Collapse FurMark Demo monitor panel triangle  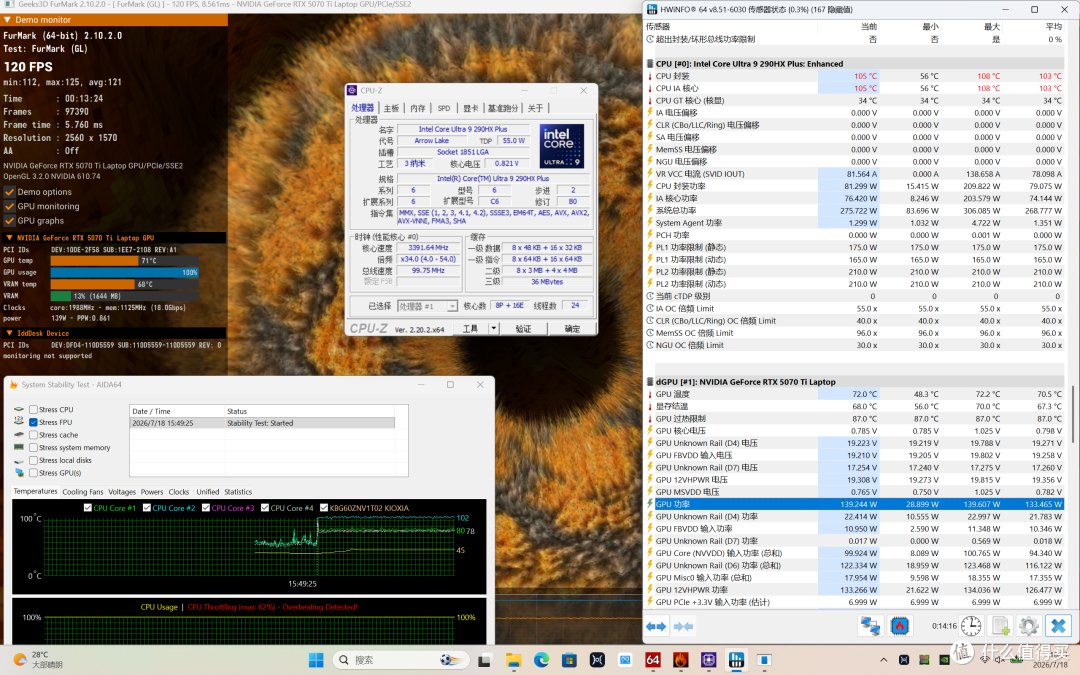click(x=8, y=20)
